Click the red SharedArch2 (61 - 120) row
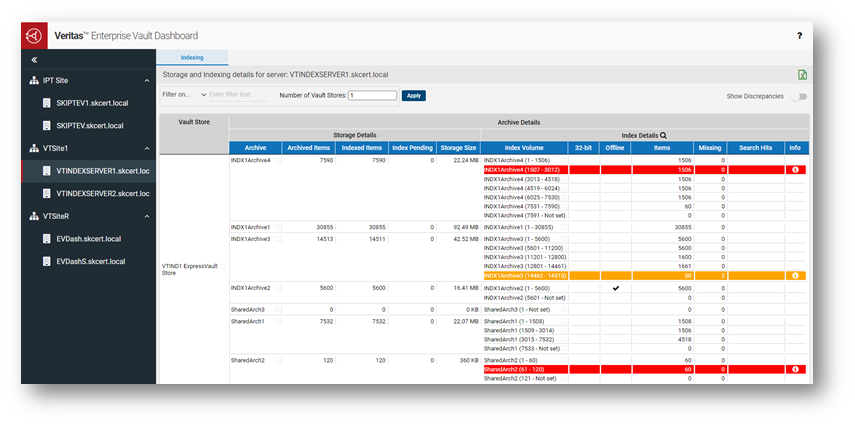This screenshot has height=426, width=855. click(x=644, y=370)
